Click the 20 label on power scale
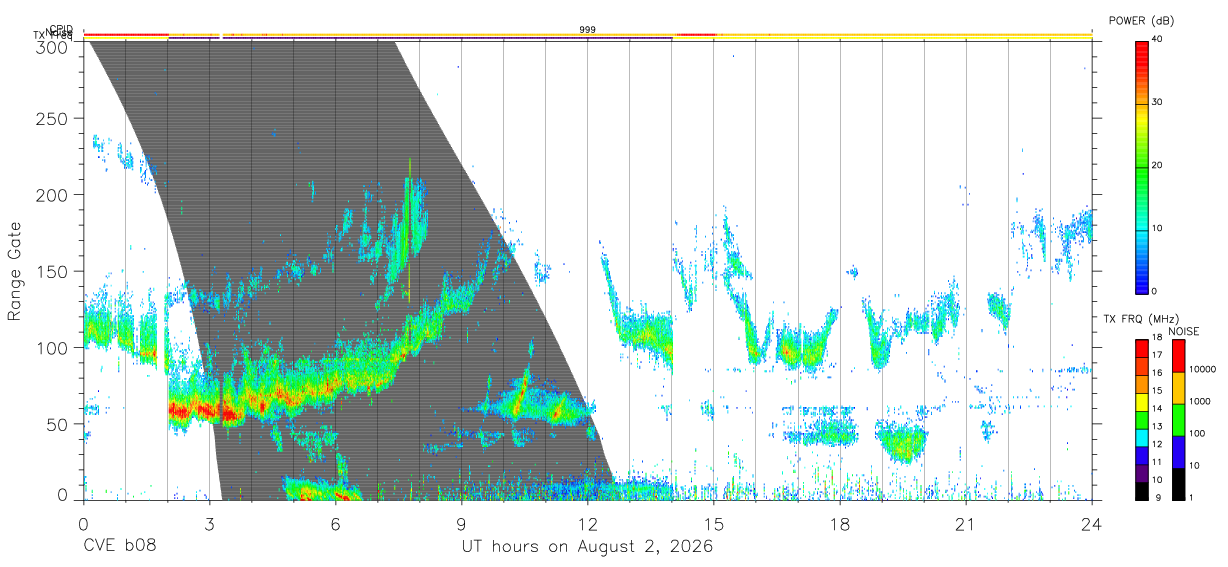The height and width of the screenshot is (567, 1228). [1159, 166]
